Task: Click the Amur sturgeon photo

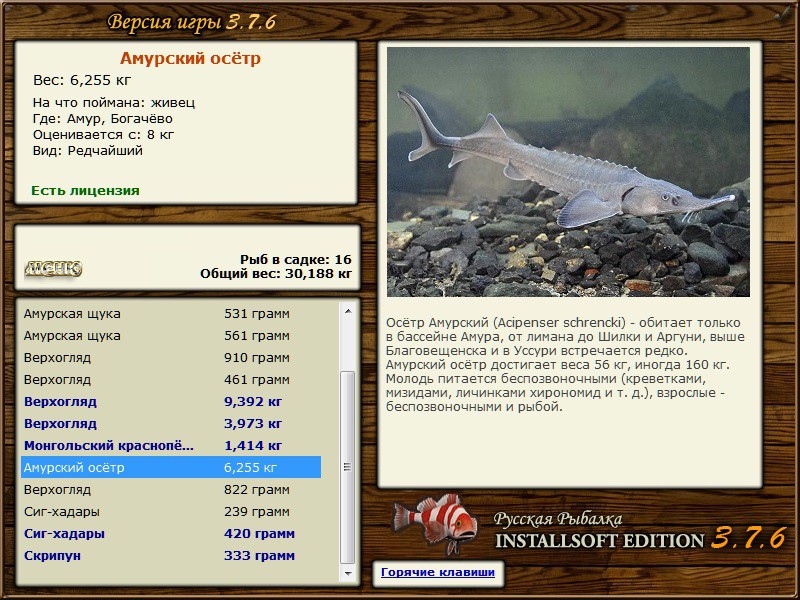Action: click(x=568, y=172)
